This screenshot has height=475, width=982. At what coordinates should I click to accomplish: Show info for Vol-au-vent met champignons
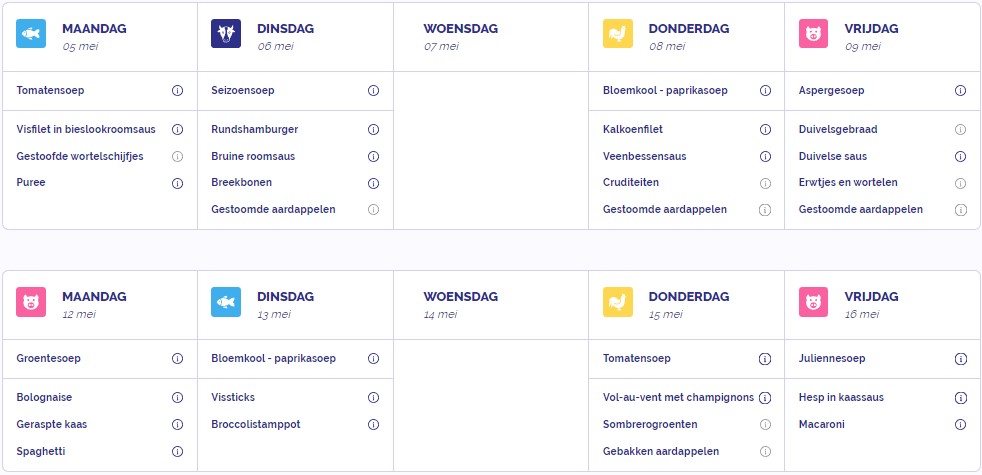[x=765, y=398]
